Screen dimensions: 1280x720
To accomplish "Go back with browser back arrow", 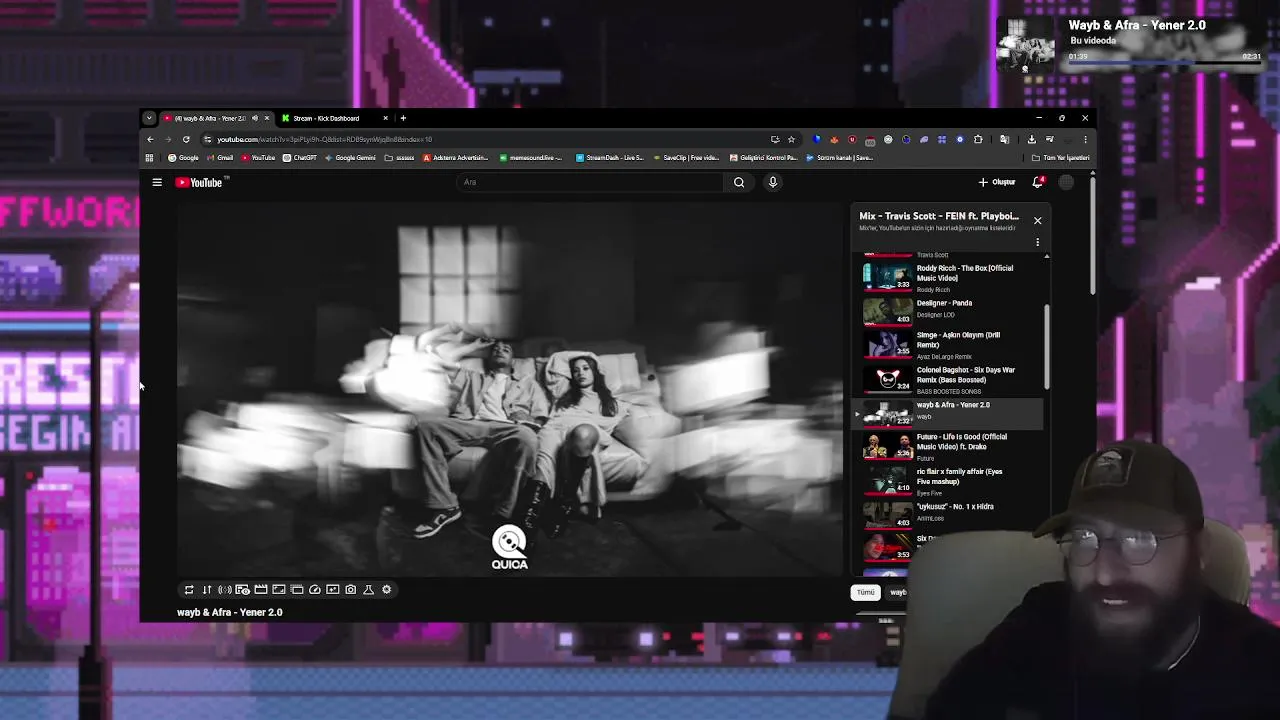I will pos(150,139).
